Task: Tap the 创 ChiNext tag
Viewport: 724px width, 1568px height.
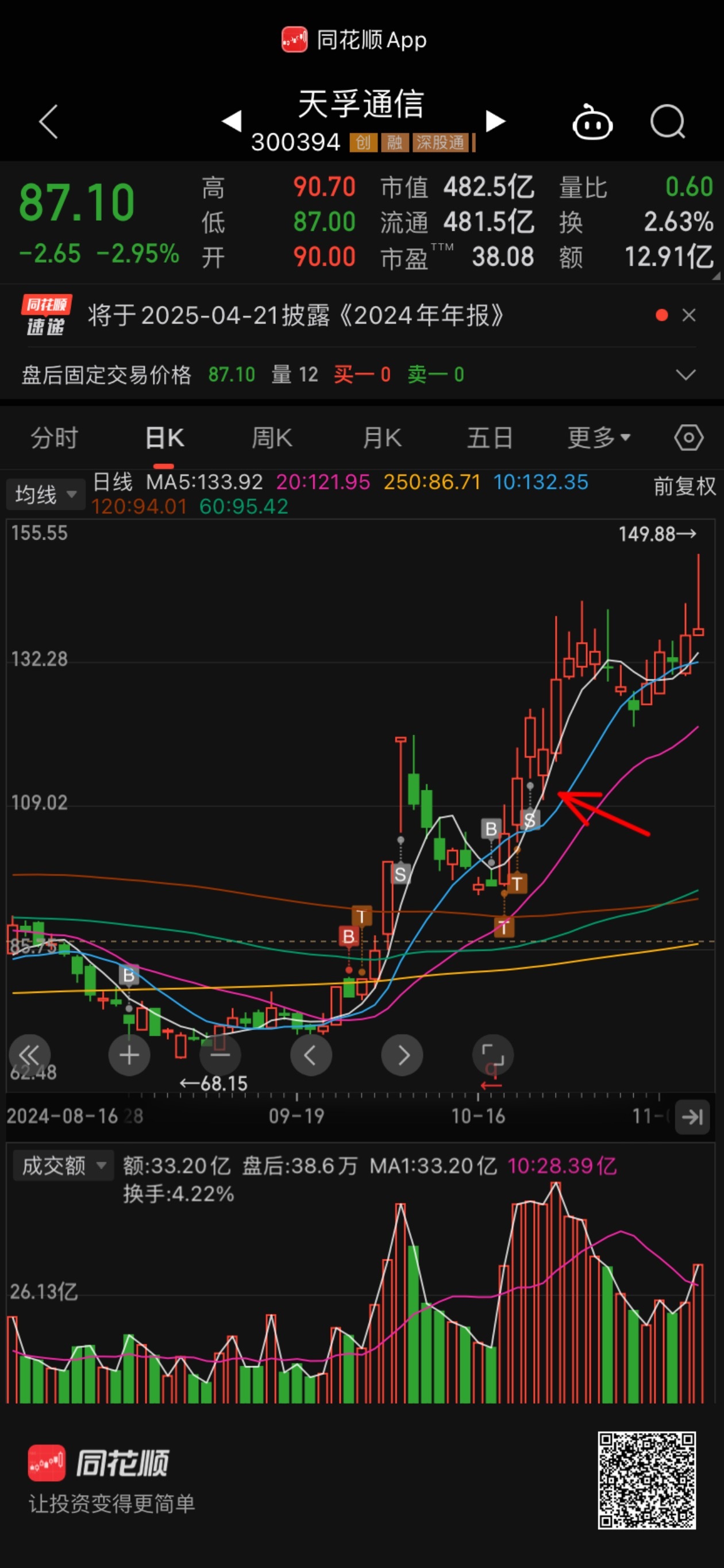Action: click(363, 143)
